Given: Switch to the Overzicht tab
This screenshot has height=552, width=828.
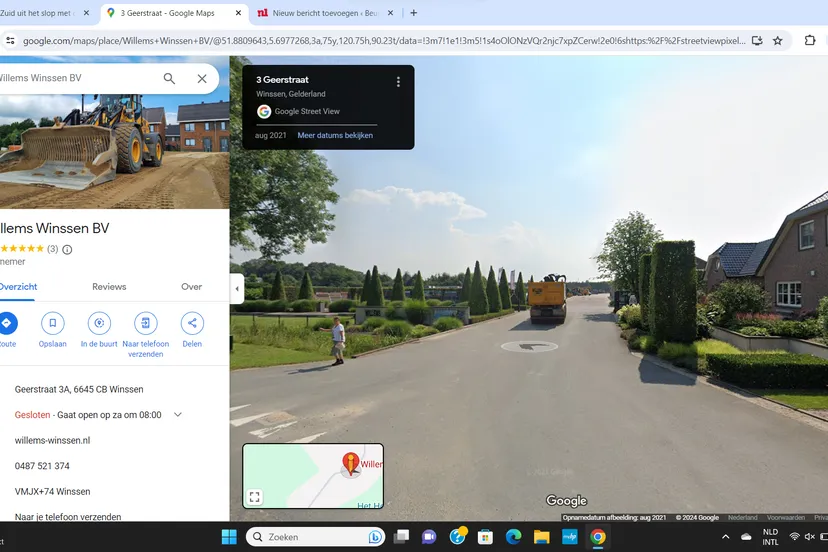Looking at the screenshot, I should click(18, 287).
